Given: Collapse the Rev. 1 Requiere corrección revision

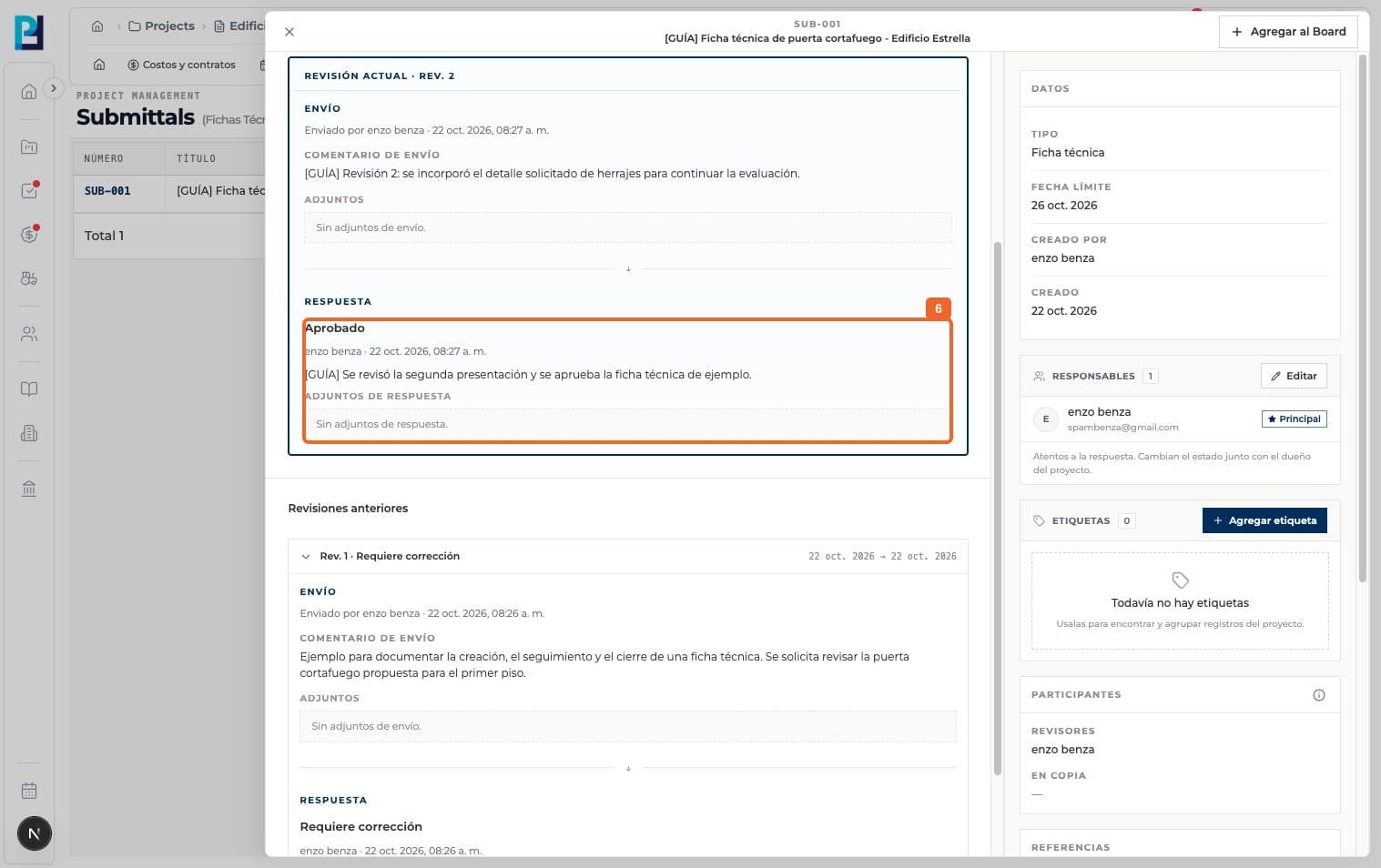Looking at the screenshot, I should (306, 556).
